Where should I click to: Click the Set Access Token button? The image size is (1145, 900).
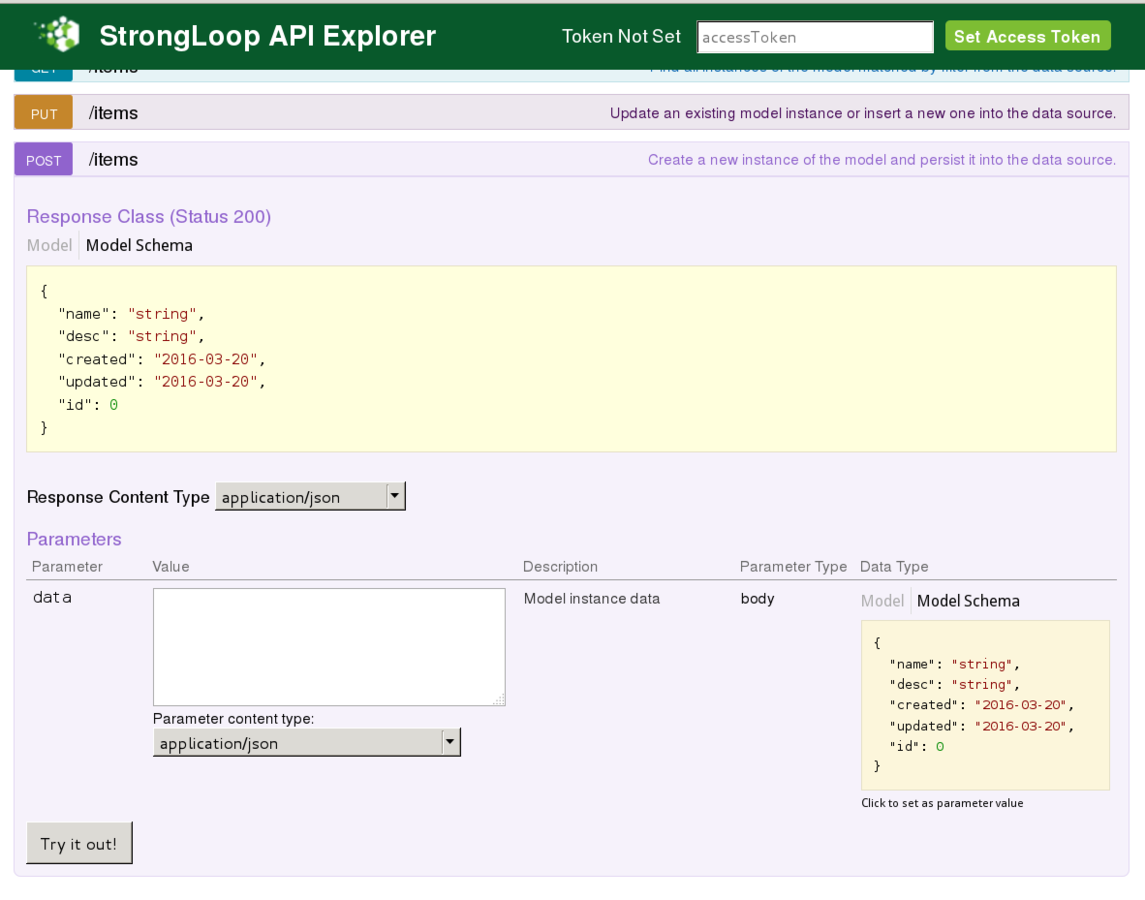[1027, 36]
